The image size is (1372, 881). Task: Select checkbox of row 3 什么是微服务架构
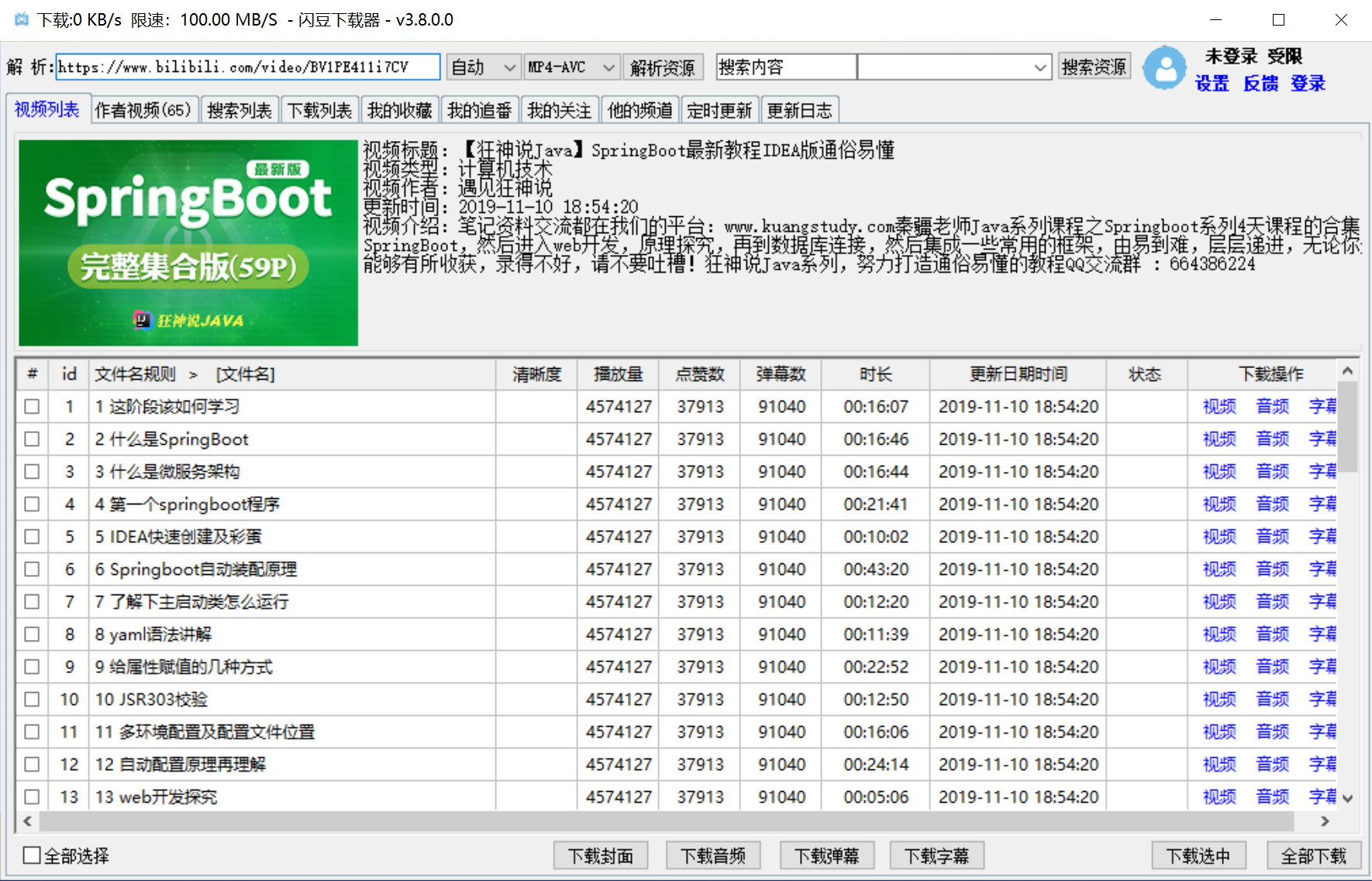[x=32, y=471]
